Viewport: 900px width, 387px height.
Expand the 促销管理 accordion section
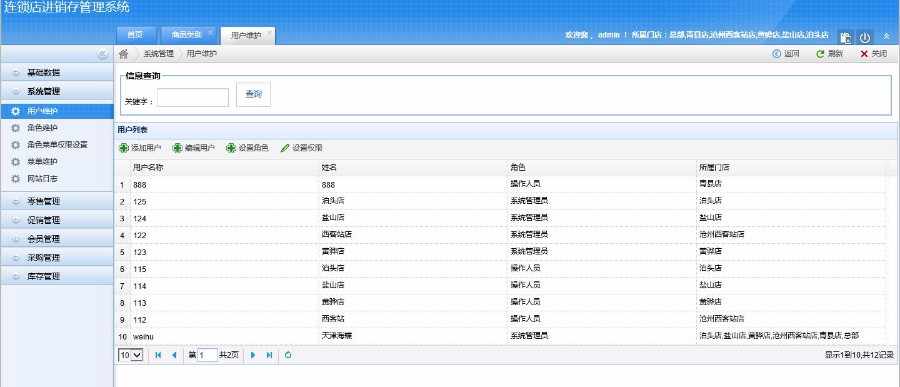pos(57,220)
